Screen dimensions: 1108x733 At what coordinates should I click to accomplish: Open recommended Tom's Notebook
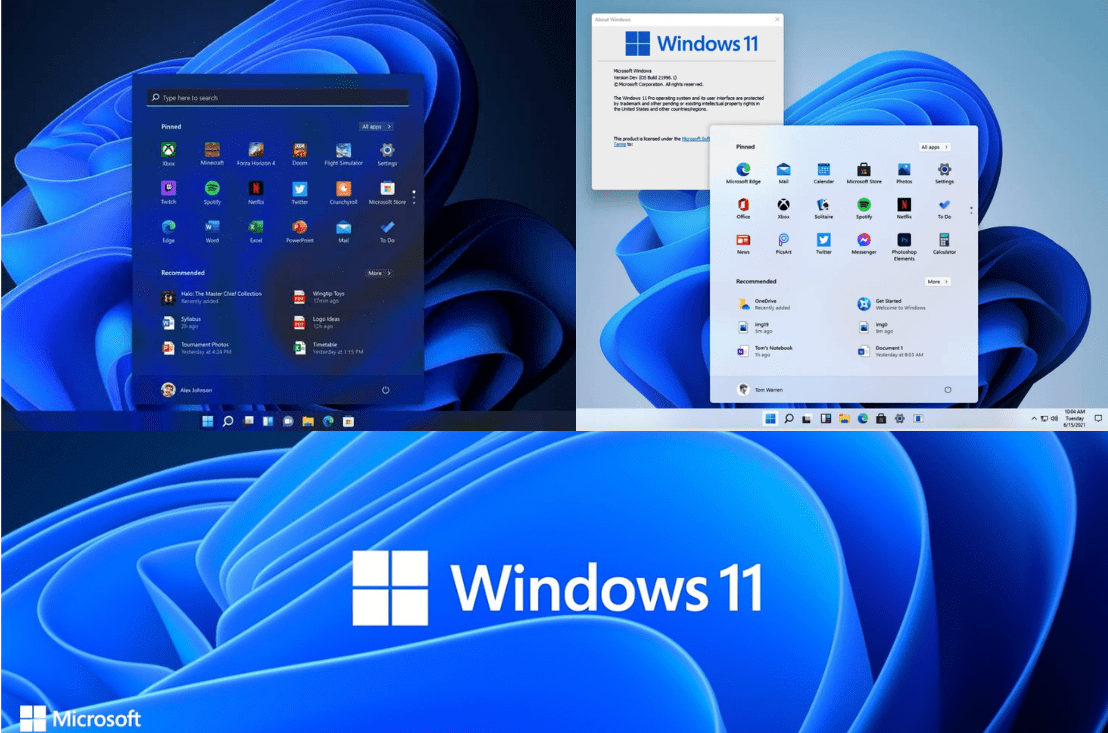click(765, 351)
